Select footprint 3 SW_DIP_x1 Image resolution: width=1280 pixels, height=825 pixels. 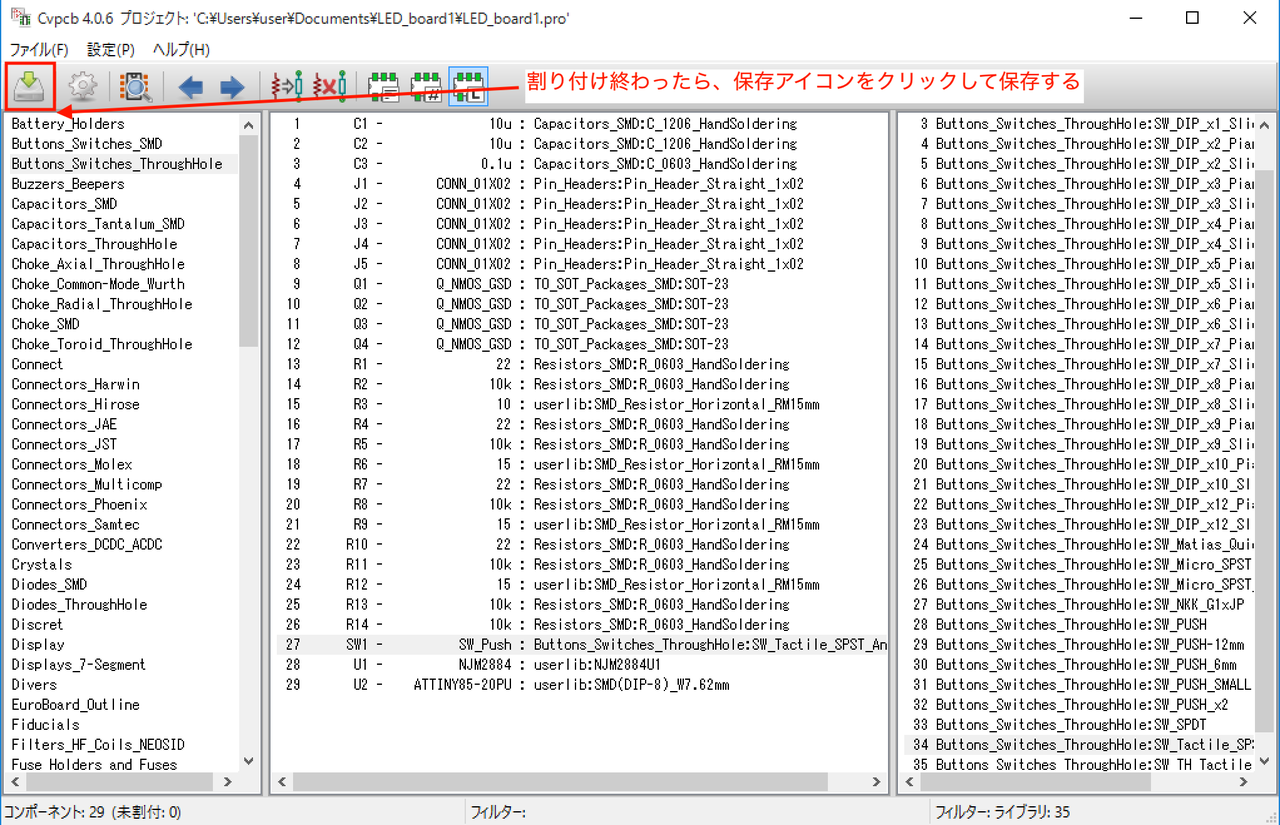point(1078,124)
